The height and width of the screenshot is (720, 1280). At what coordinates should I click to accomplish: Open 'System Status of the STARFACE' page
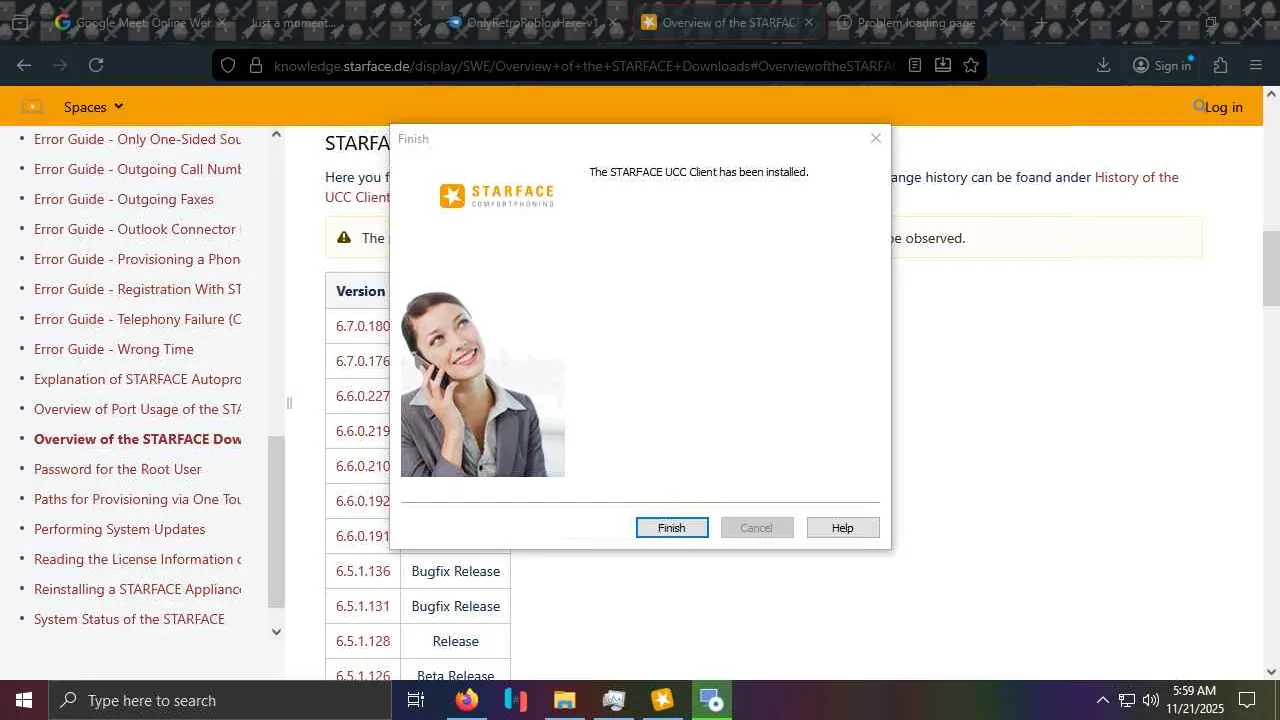click(x=129, y=619)
